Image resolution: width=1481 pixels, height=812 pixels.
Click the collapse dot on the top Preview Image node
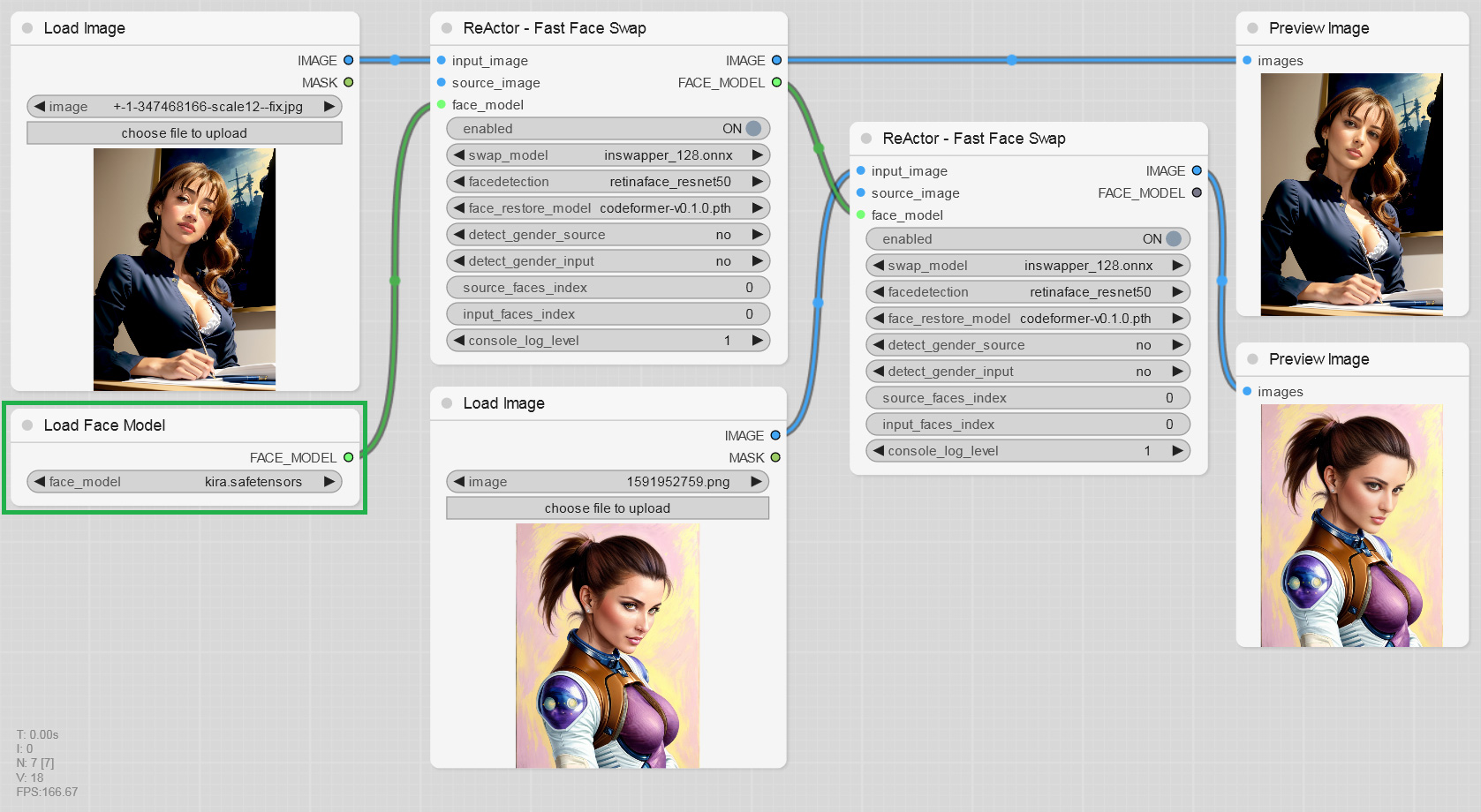pyautogui.click(x=1251, y=27)
